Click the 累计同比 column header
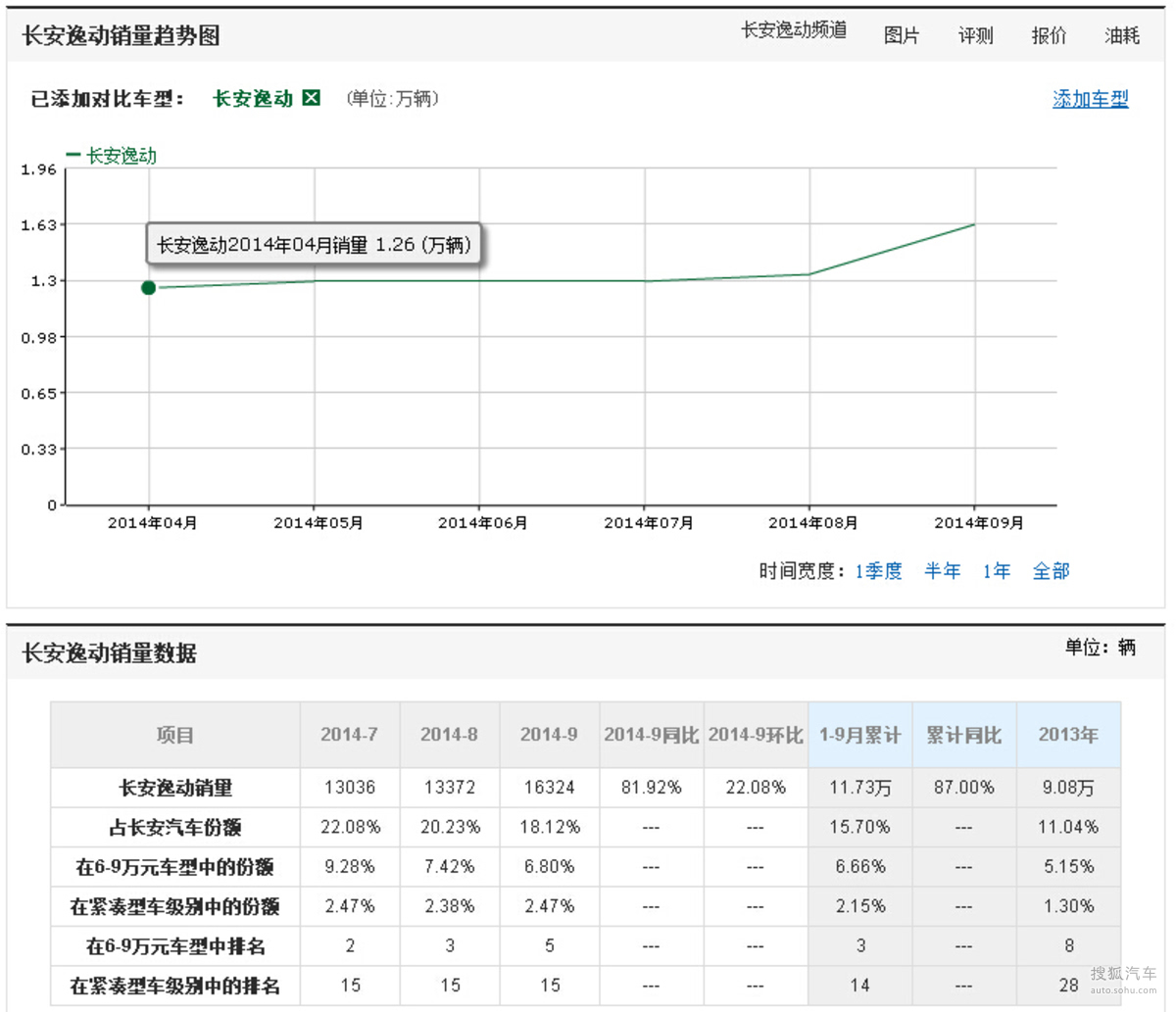This screenshot has height=1012, width=1176. pyautogui.click(x=963, y=735)
